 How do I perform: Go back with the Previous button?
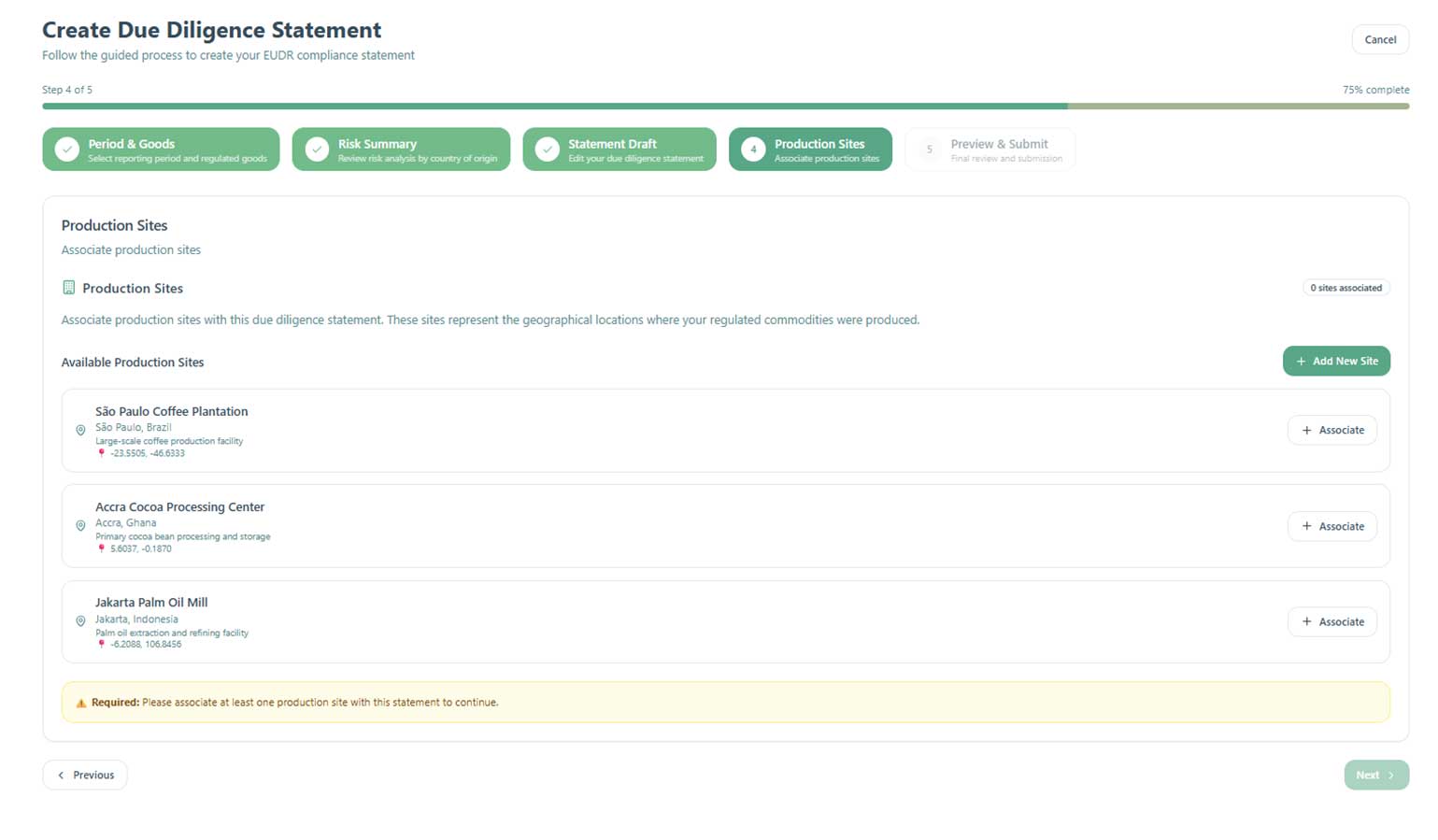coord(85,775)
